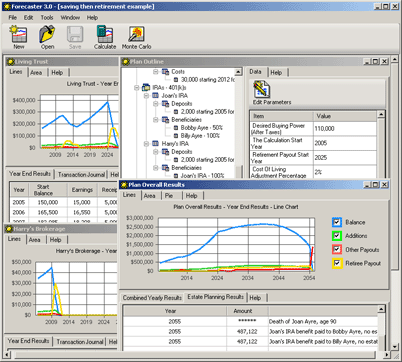Click the 2006 row in Living Trust table

coord(63,212)
